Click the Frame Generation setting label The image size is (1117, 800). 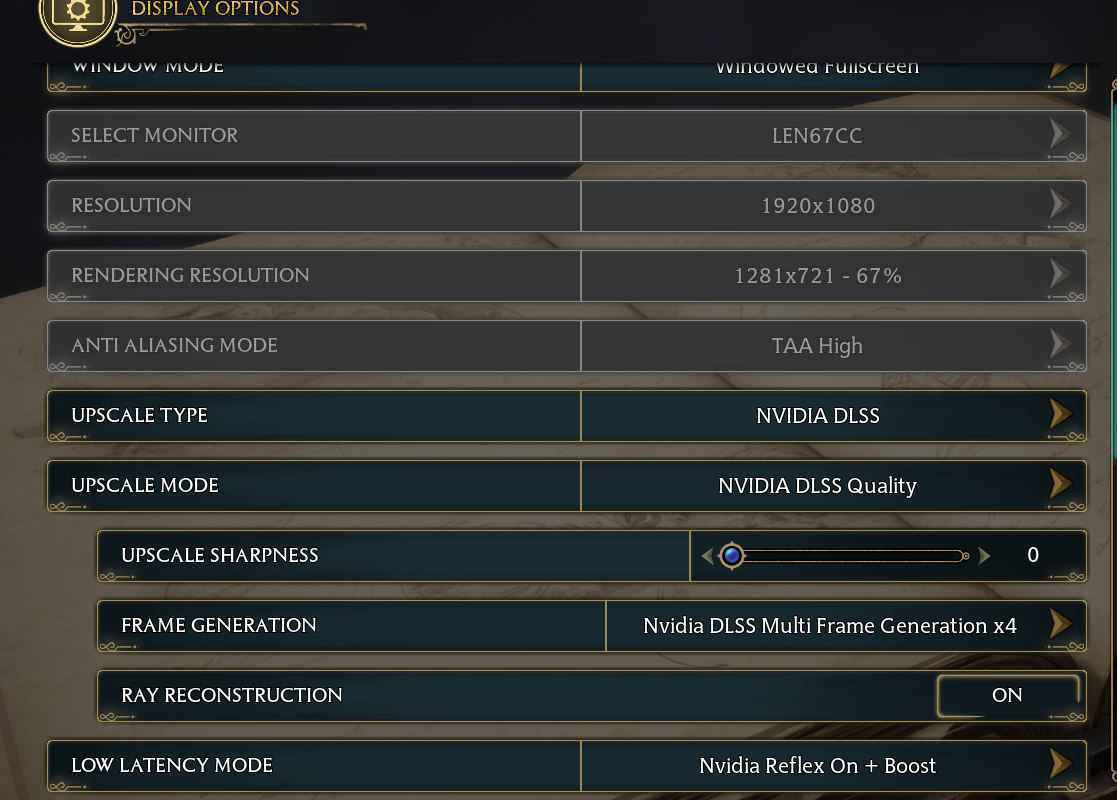[219, 626]
